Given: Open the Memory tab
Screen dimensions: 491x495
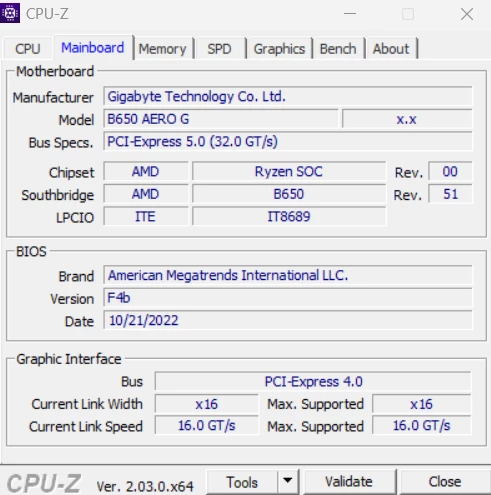Looking at the screenshot, I should (163, 49).
